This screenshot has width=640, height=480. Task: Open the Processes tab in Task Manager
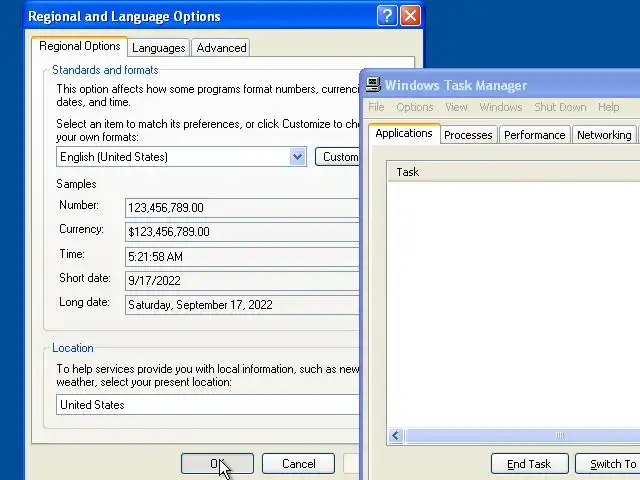coord(468,135)
